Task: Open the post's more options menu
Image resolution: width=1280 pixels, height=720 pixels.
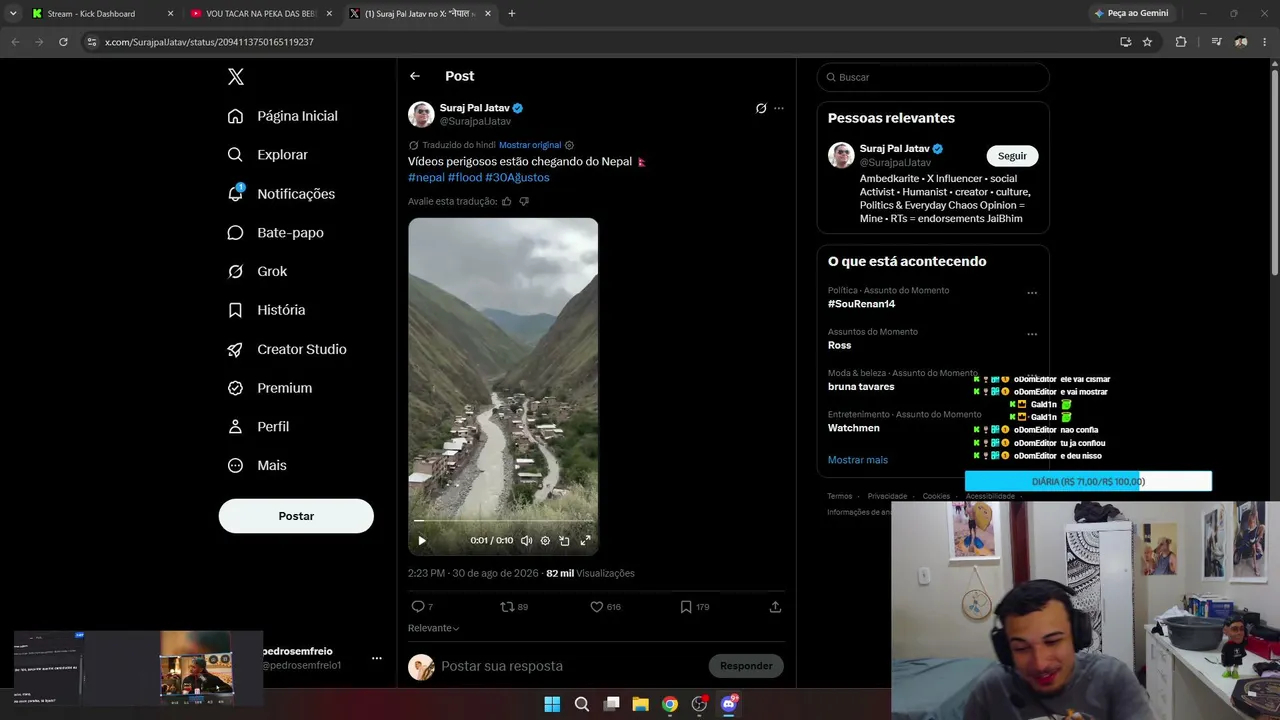Action: (x=779, y=108)
